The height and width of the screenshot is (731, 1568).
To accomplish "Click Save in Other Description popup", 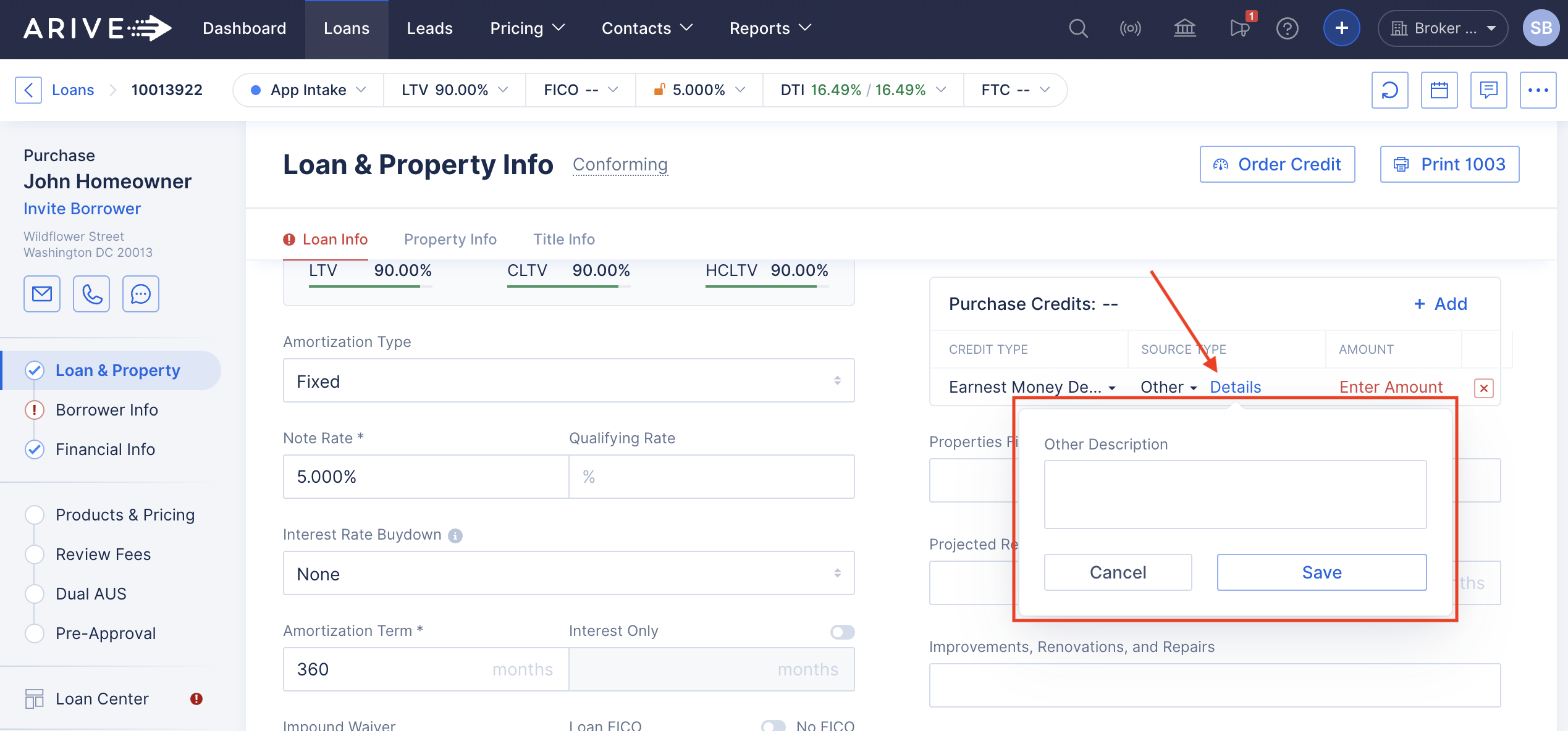I will point(1321,572).
